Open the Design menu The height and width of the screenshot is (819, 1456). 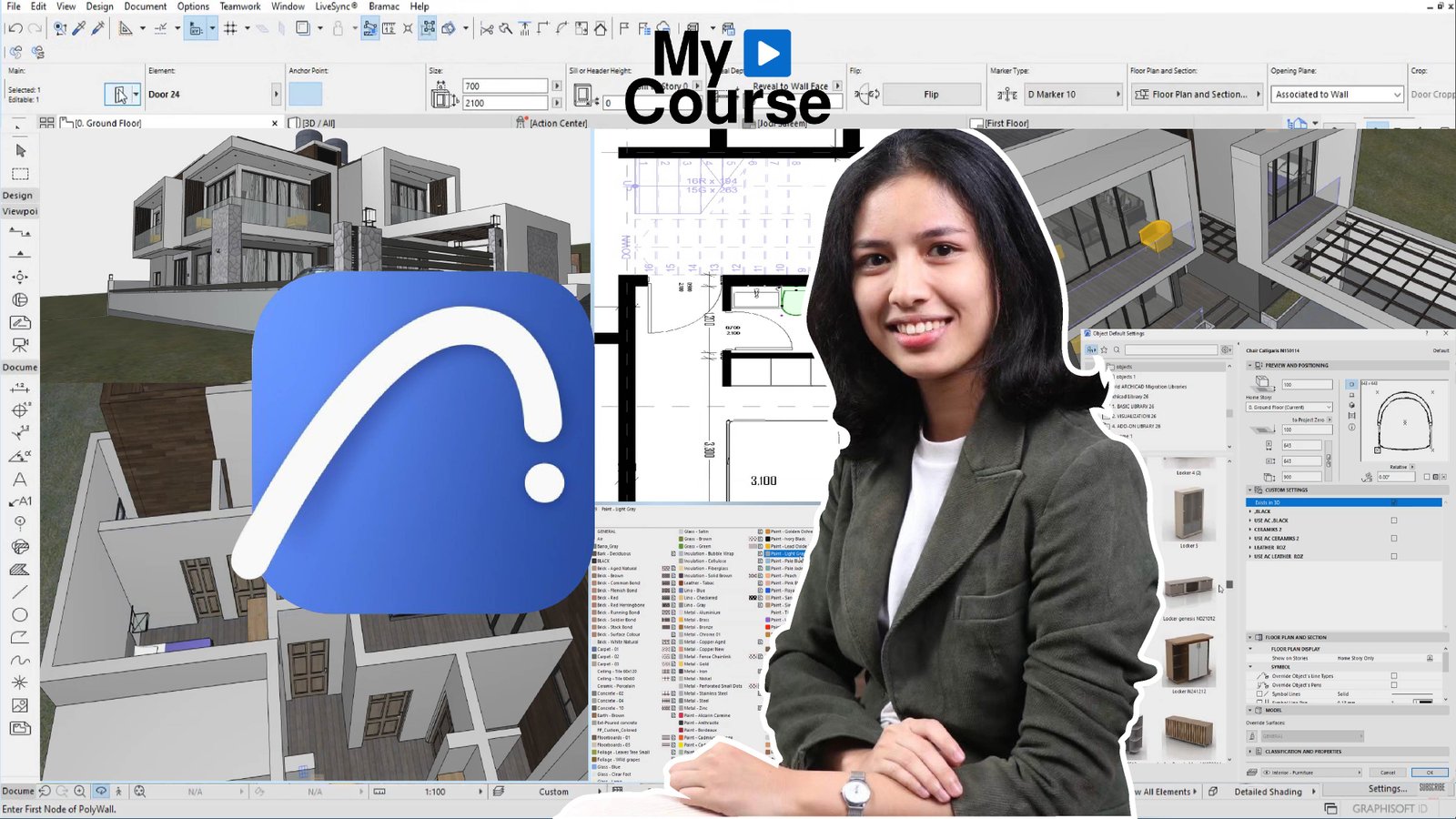(x=99, y=6)
